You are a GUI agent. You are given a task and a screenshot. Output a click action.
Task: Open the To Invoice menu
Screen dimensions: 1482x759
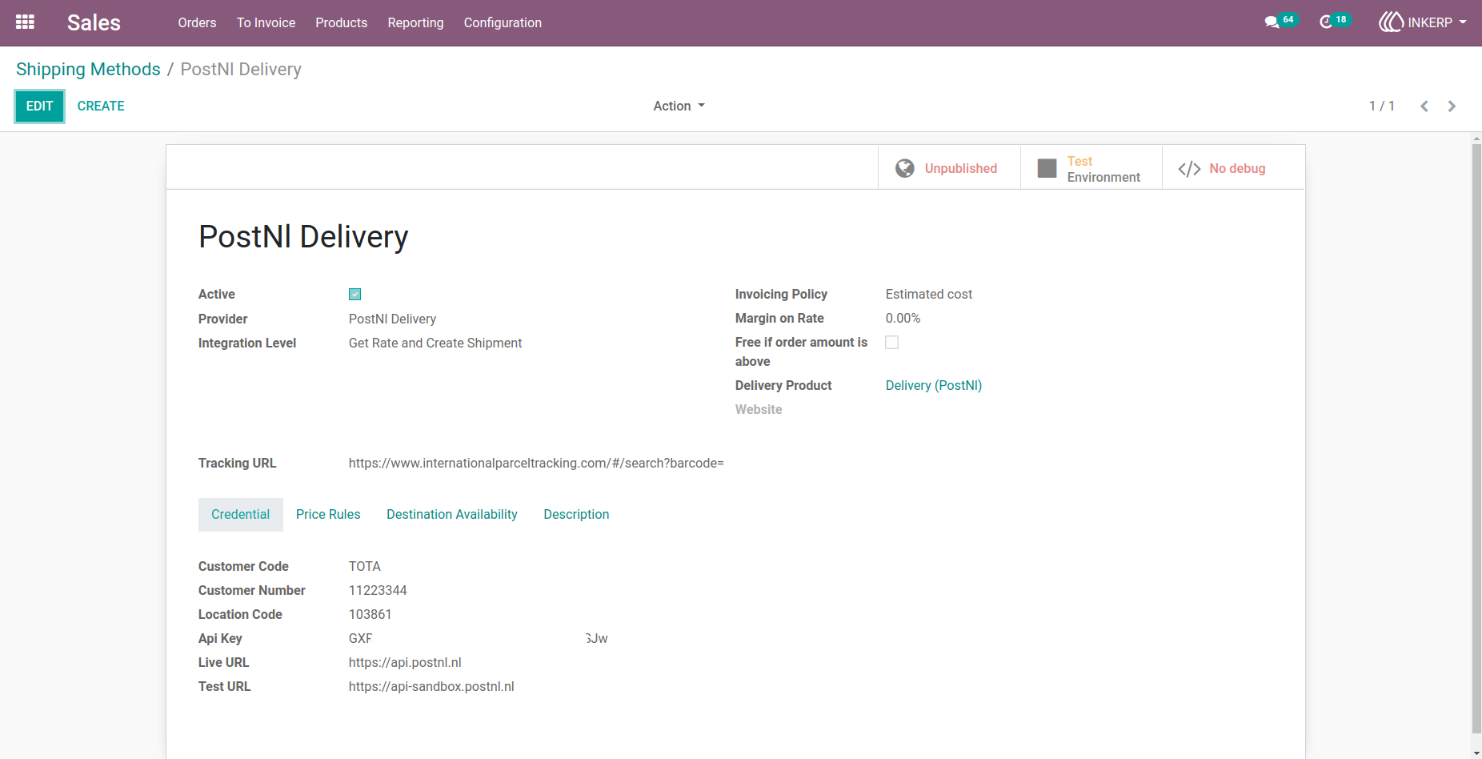266,22
